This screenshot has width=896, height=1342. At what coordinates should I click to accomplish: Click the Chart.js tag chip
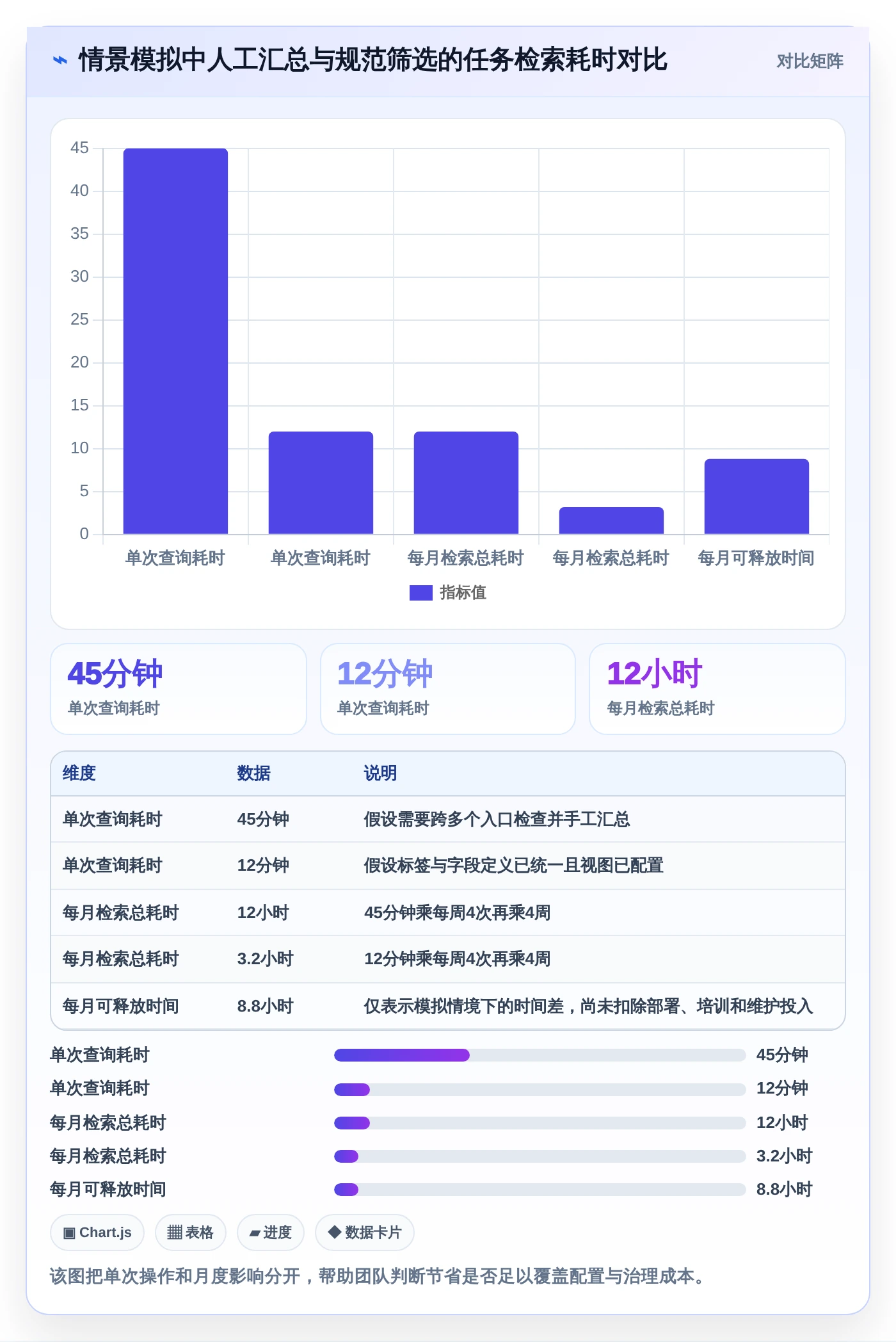[x=97, y=1233]
